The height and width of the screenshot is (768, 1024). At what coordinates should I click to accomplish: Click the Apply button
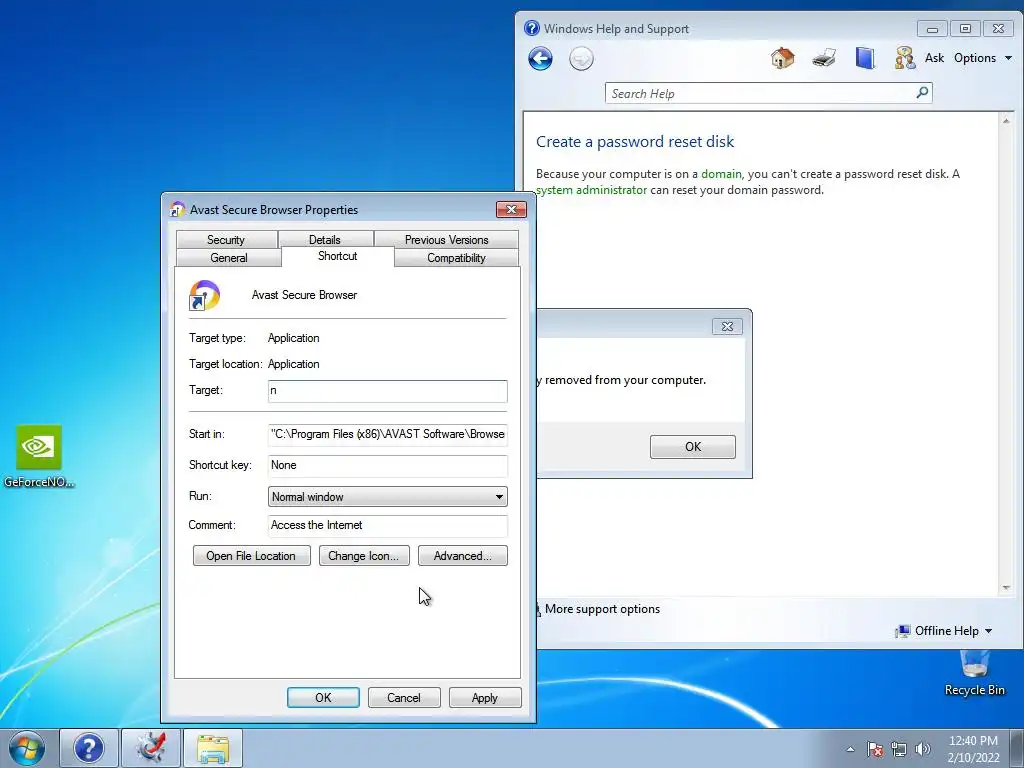[485, 697]
